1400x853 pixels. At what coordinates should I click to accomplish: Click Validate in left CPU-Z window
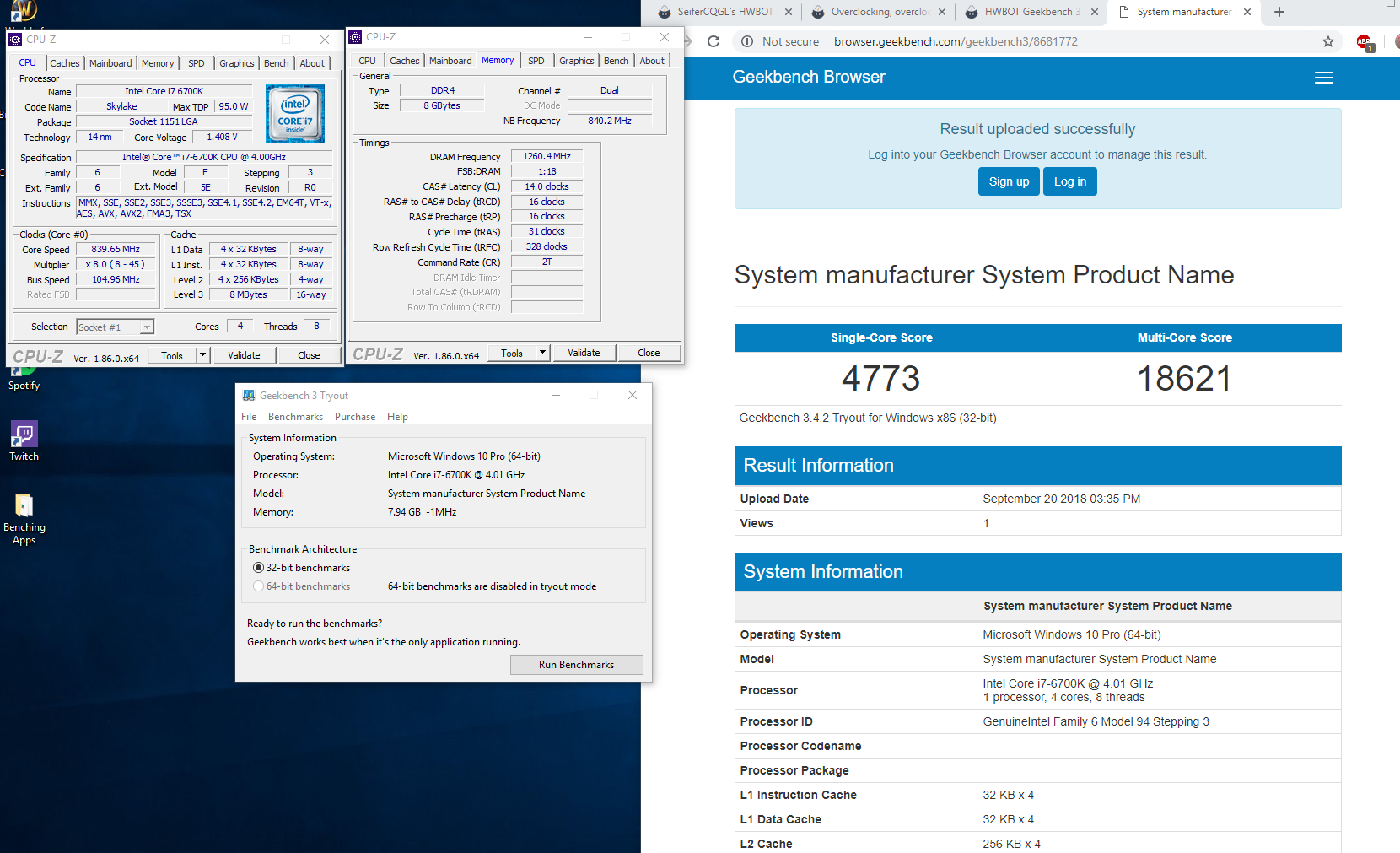[x=244, y=355]
